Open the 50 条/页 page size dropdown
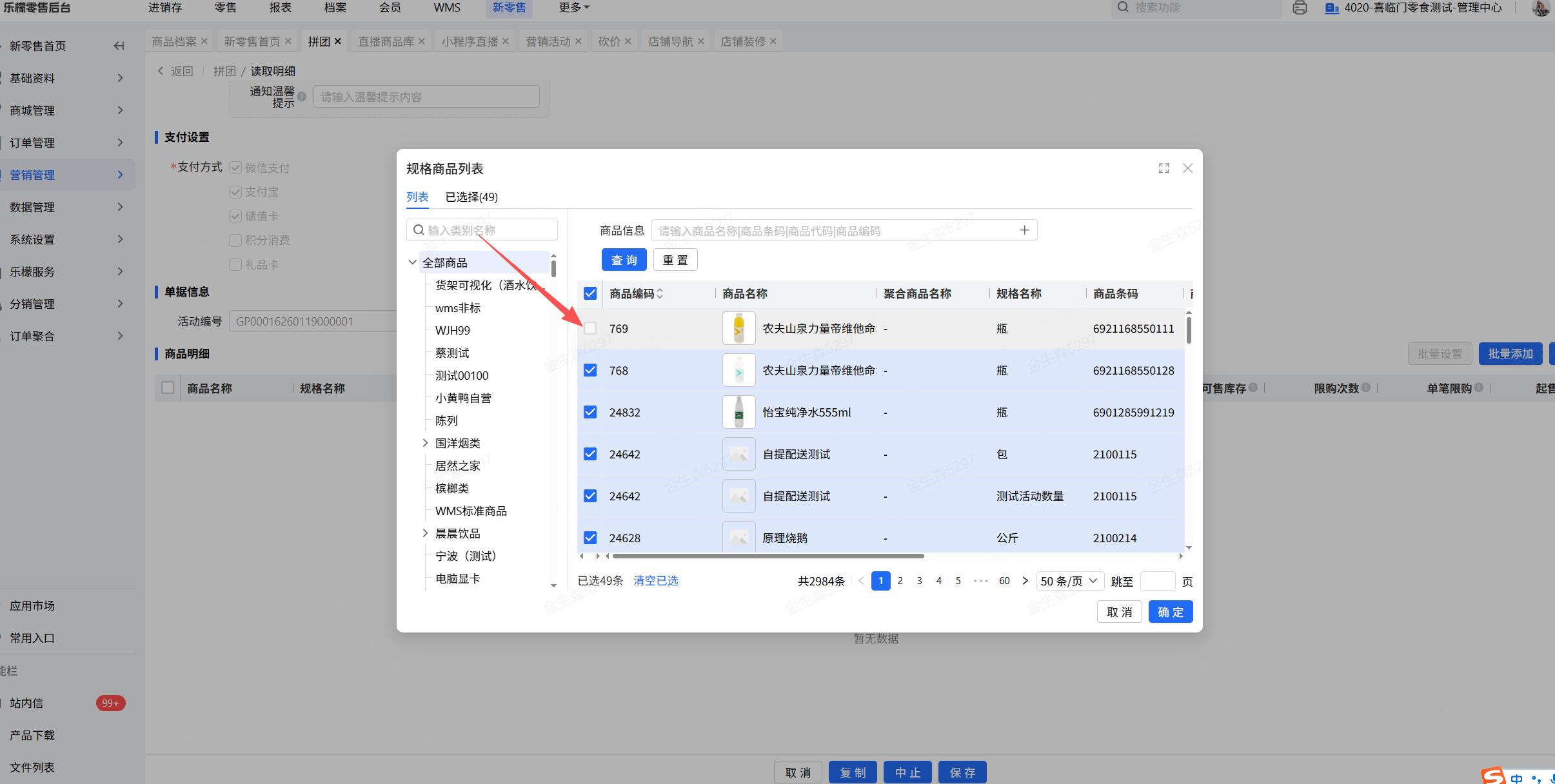Image resolution: width=1555 pixels, height=784 pixels. coord(1069,581)
